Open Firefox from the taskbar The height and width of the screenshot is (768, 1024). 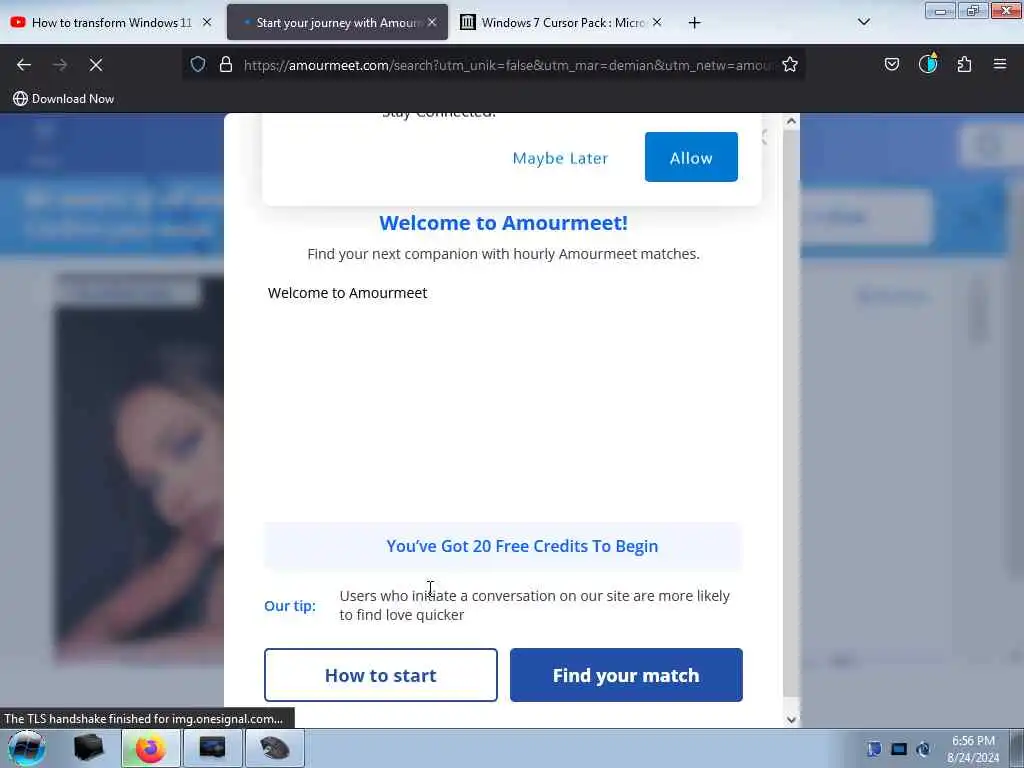pos(150,748)
